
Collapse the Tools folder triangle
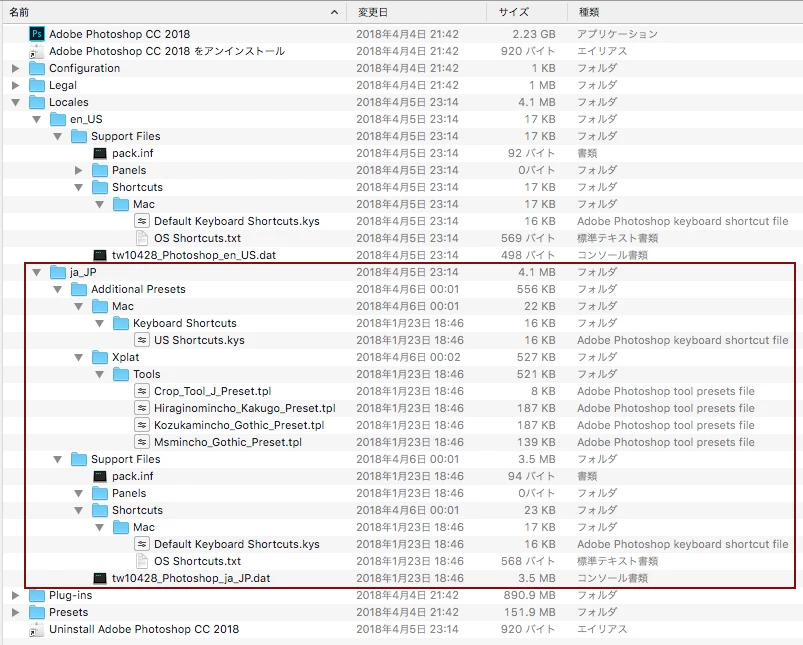(99, 374)
